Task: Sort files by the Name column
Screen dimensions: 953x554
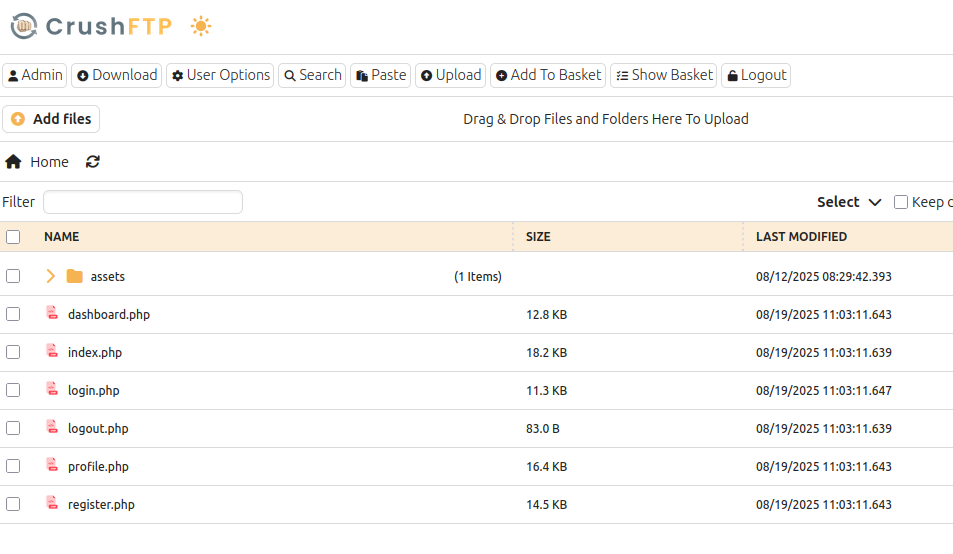Action: (x=62, y=237)
